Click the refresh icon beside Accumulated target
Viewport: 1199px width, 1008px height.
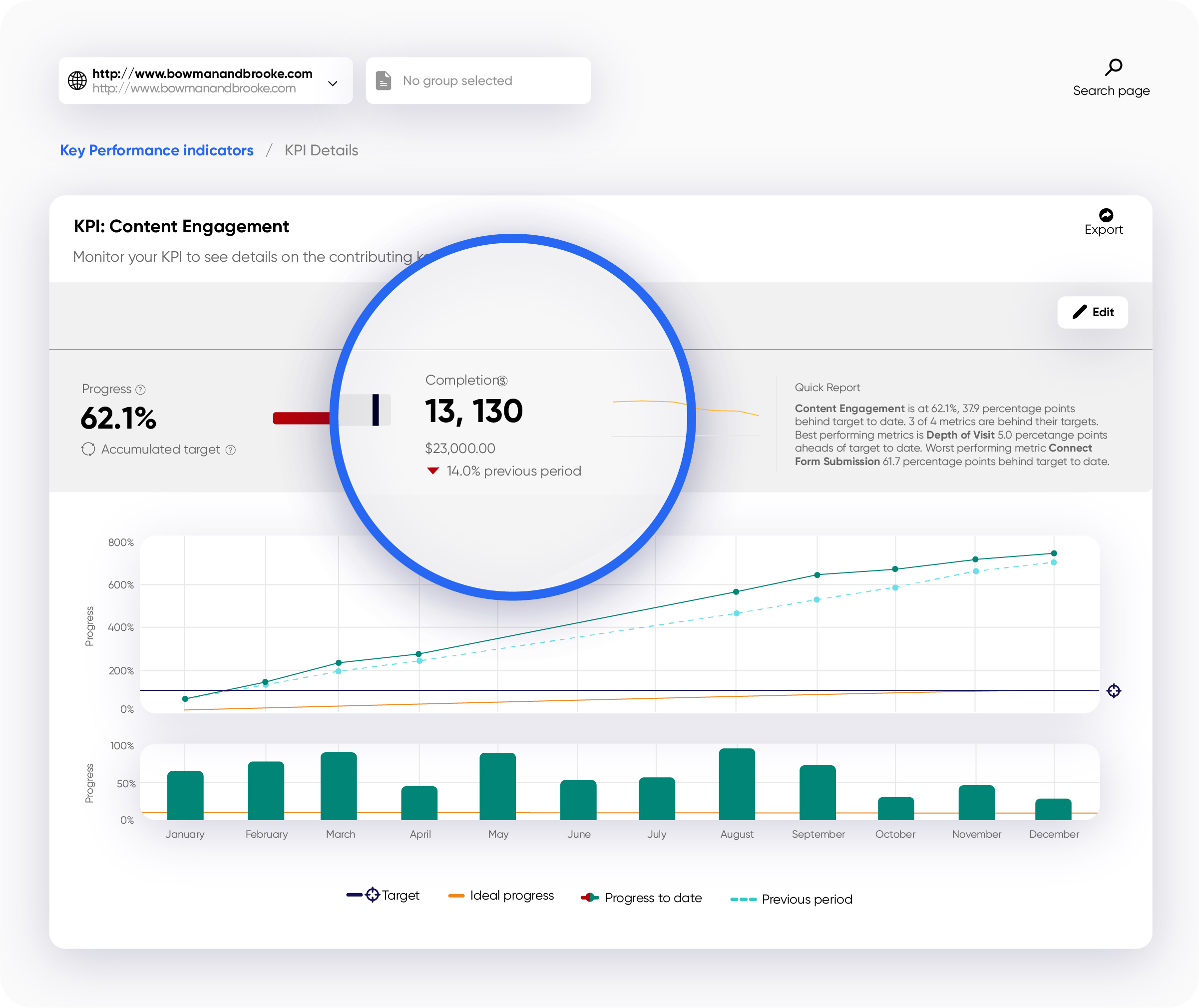tap(88, 450)
